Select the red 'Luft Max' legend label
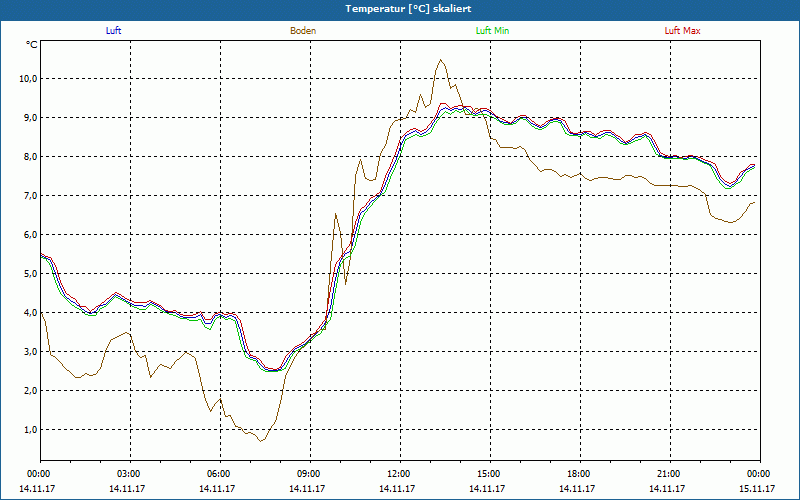This screenshot has height=500, width=800. point(682,31)
